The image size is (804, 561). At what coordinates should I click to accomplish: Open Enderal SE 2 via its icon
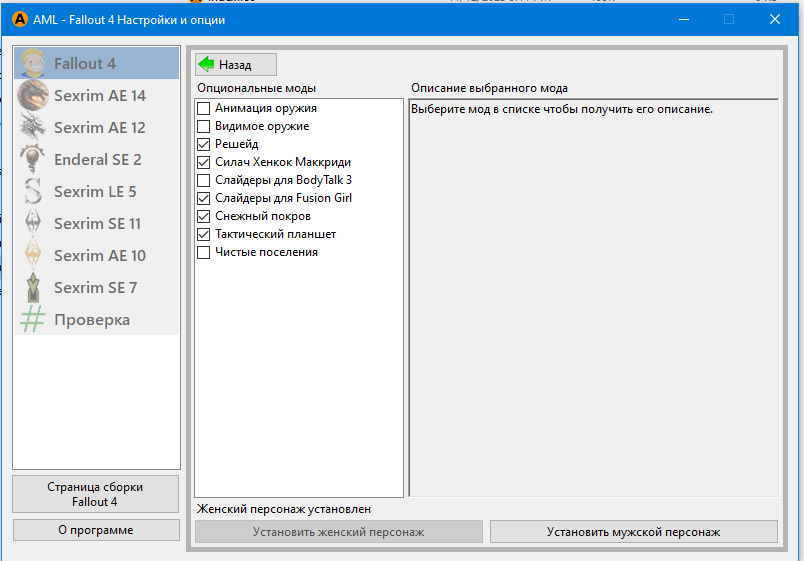point(34,159)
